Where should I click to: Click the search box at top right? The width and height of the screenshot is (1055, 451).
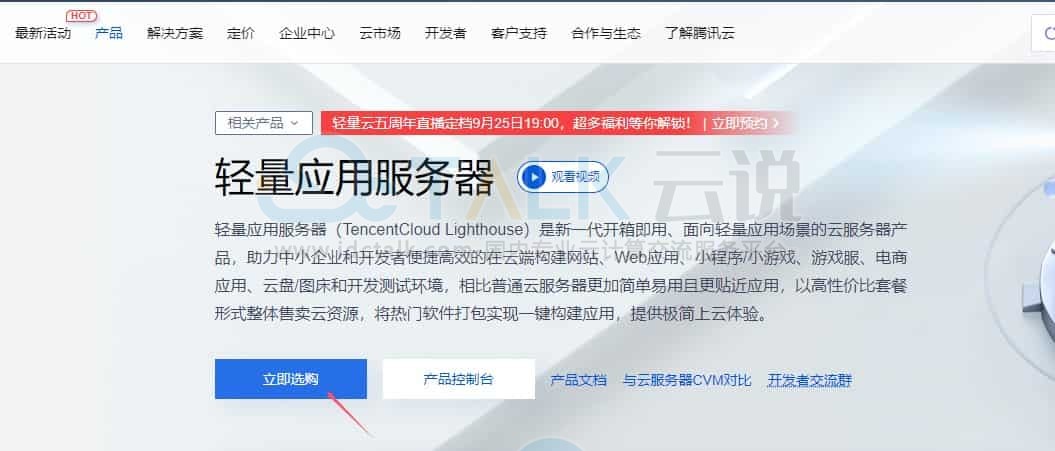pyautogui.click(x=1044, y=33)
